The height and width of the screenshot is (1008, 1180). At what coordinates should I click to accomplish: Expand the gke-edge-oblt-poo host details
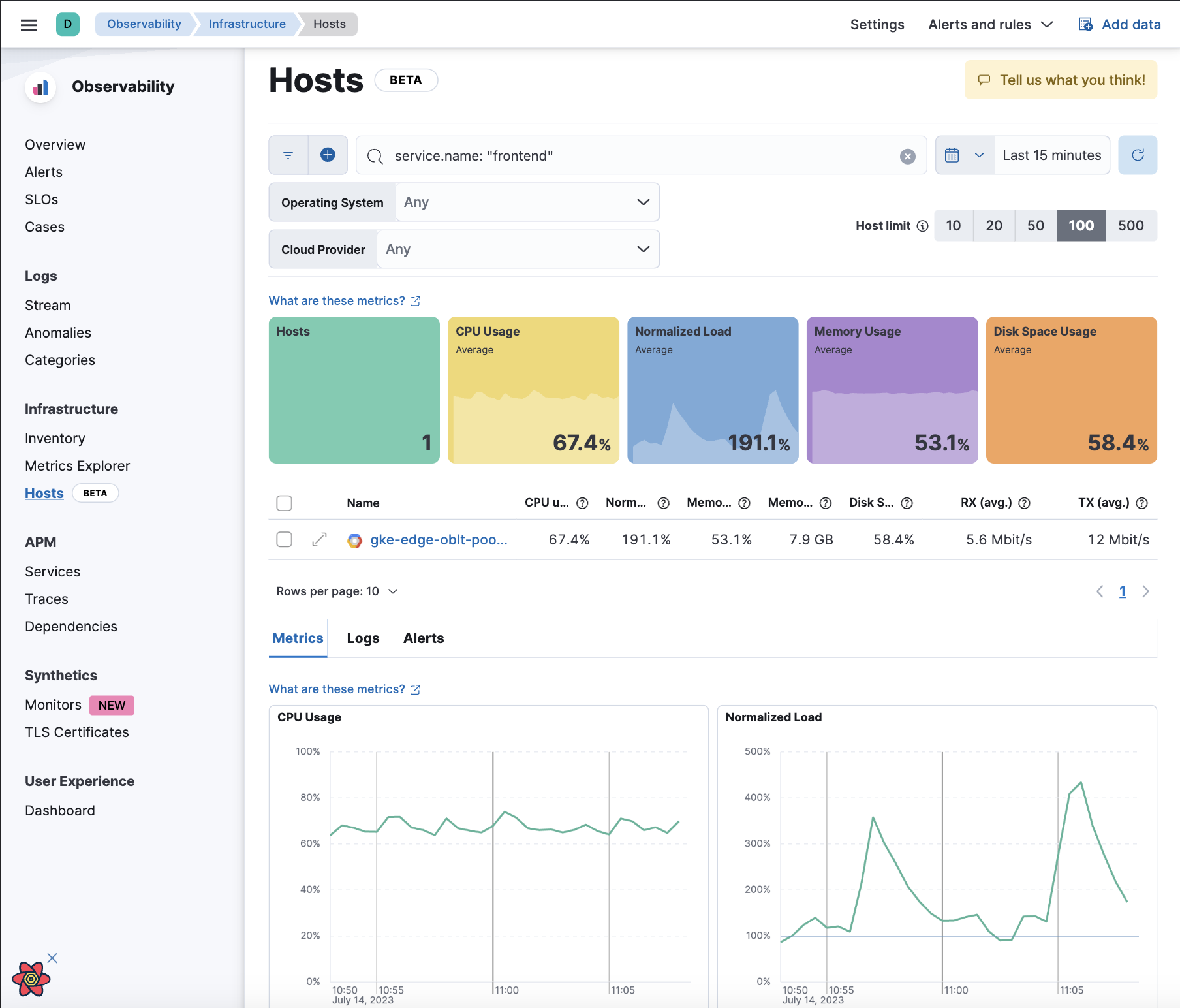coord(319,540)
